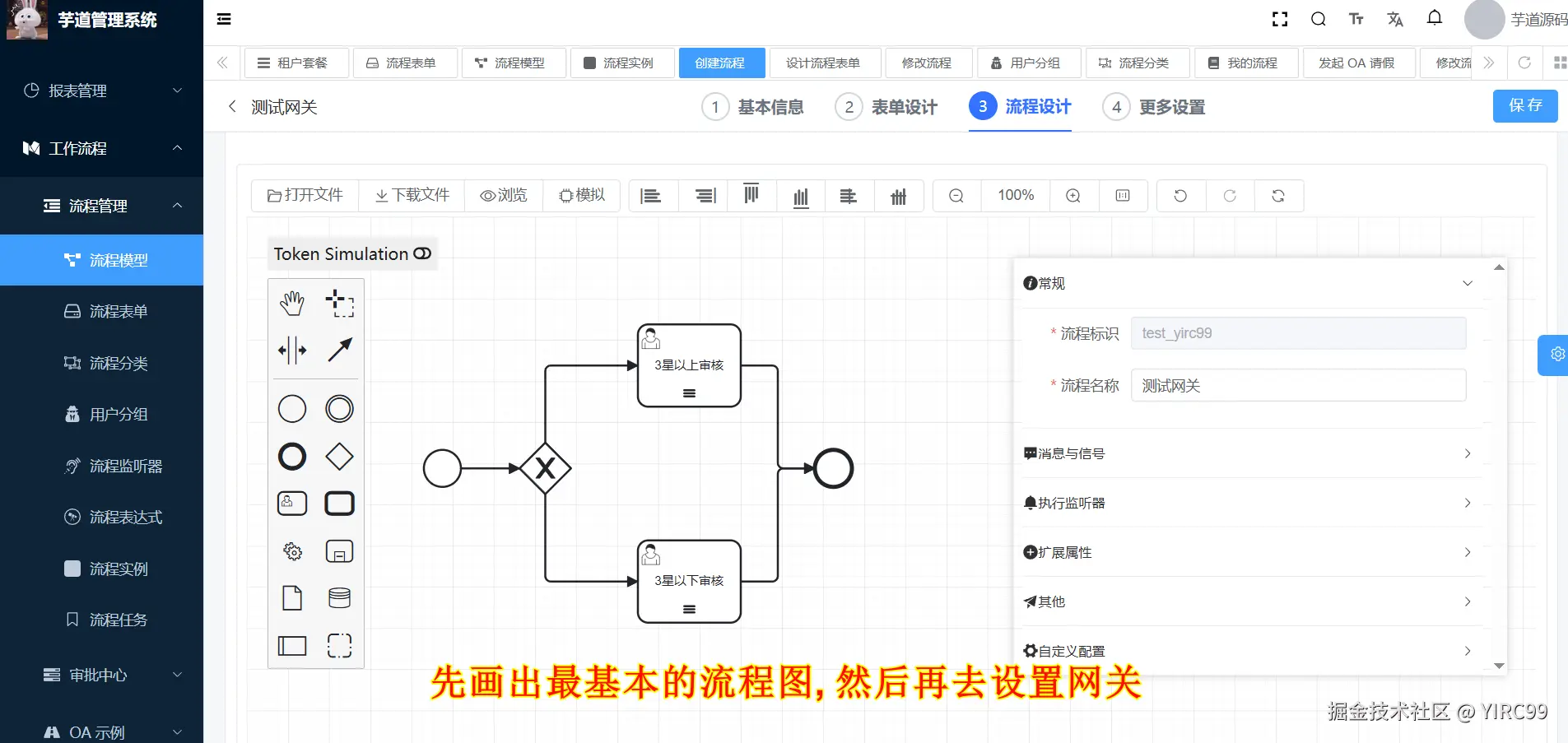
Task: Expand the 执行监听器 section
Action: point(1466,503)
